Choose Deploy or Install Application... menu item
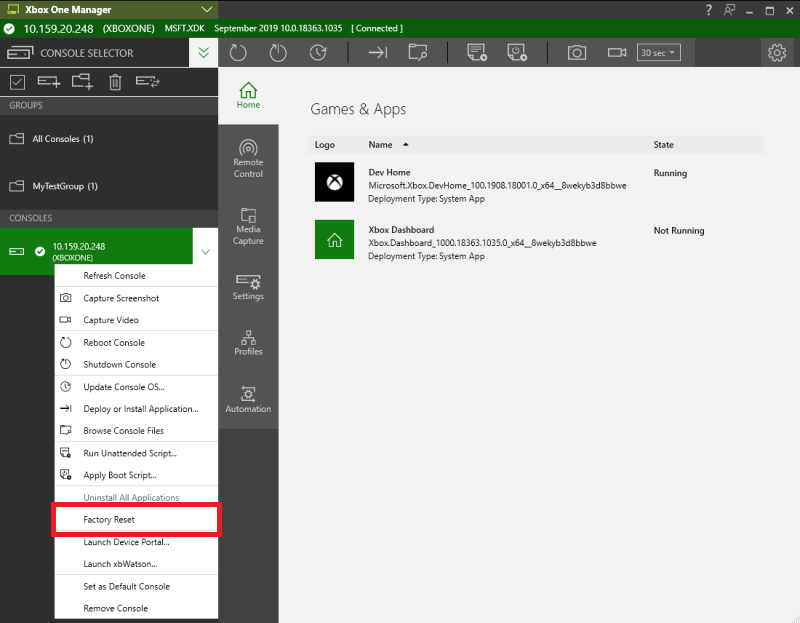This screenshot has height=623, width=800. [136, 409]
